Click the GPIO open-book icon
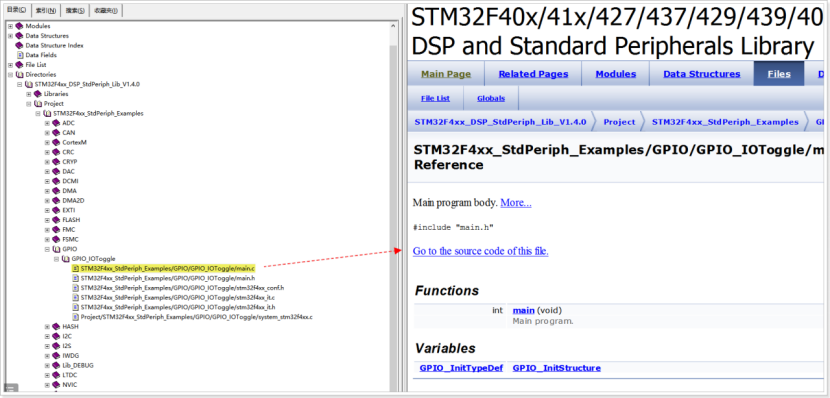Image resolution: width=830 pixels, height=398 pixels. pos(56,249)
